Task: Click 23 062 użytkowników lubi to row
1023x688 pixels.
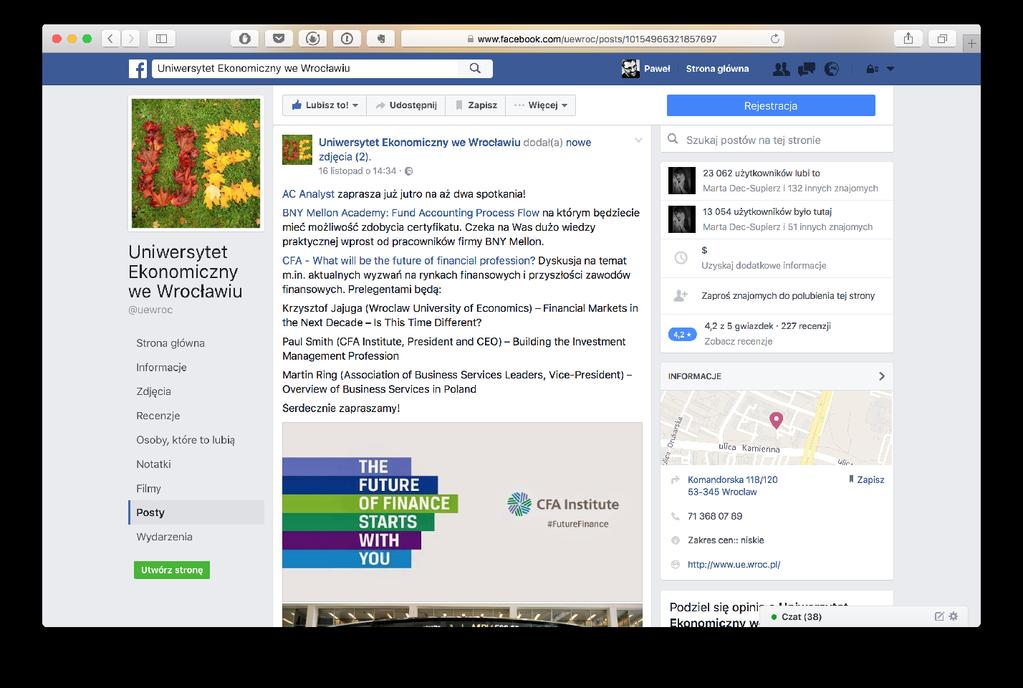Action: (776, 181)
